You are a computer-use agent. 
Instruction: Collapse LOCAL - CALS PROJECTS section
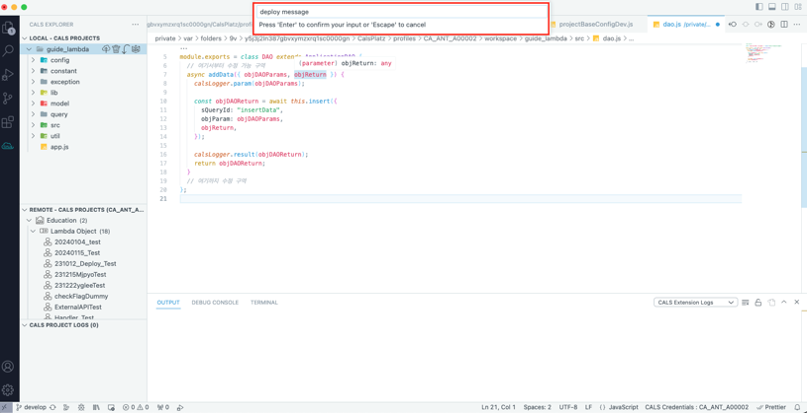(x=24, y=38)
